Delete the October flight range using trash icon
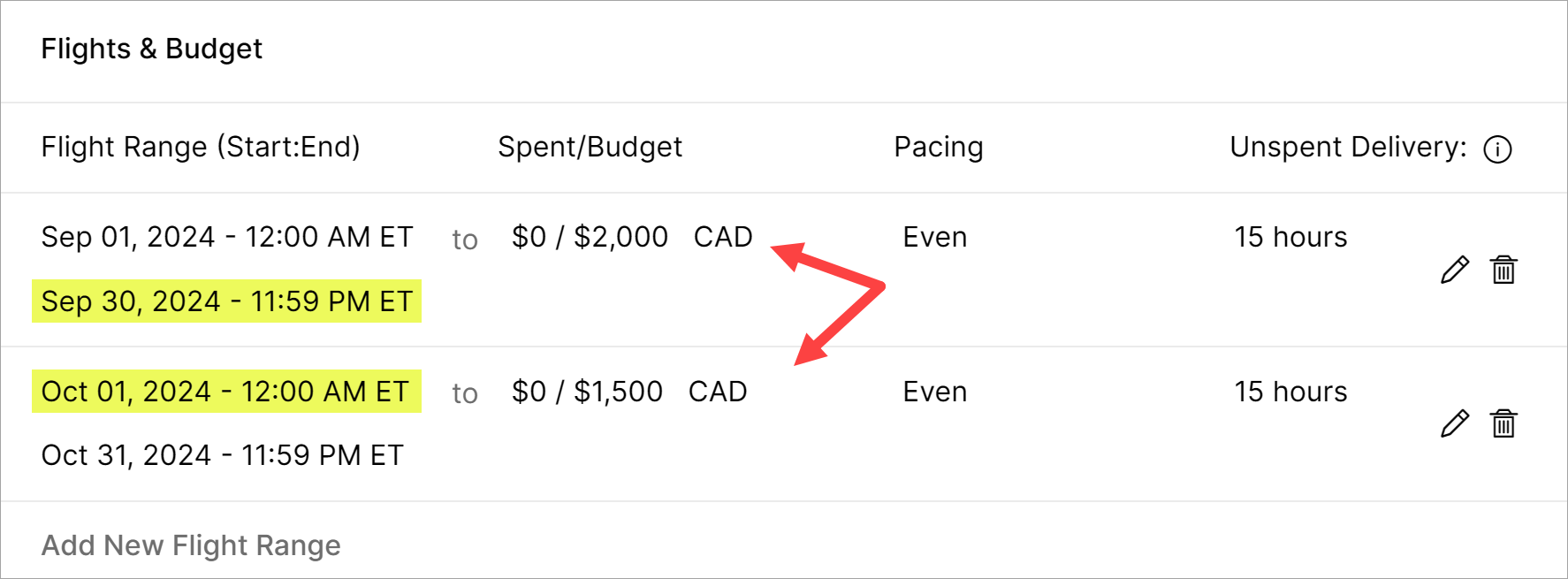 [x=1503, y=423]
